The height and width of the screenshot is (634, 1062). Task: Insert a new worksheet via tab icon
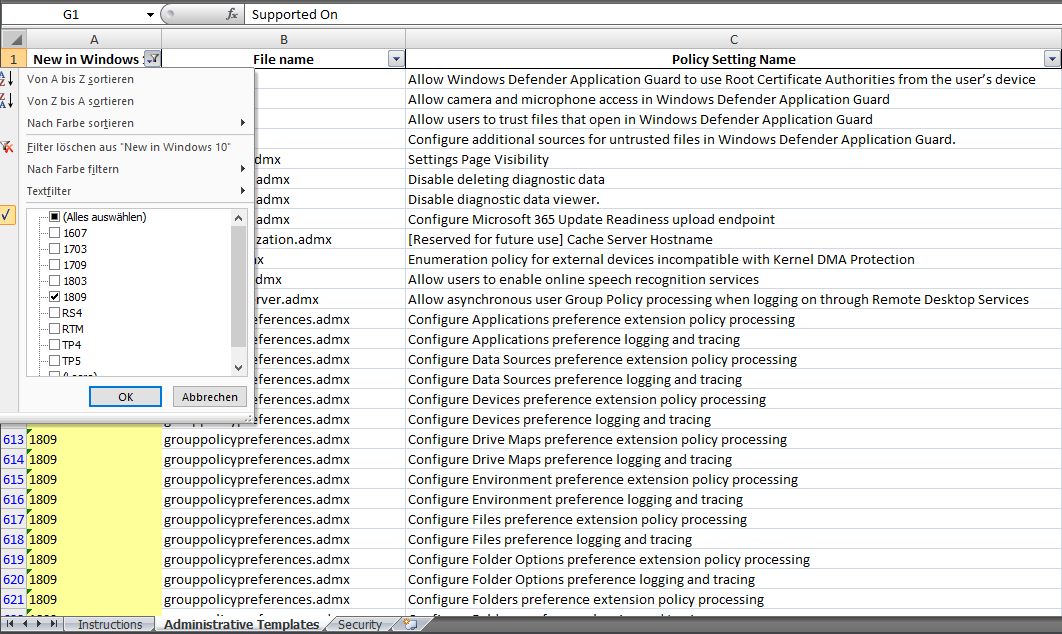pos(410,624)
